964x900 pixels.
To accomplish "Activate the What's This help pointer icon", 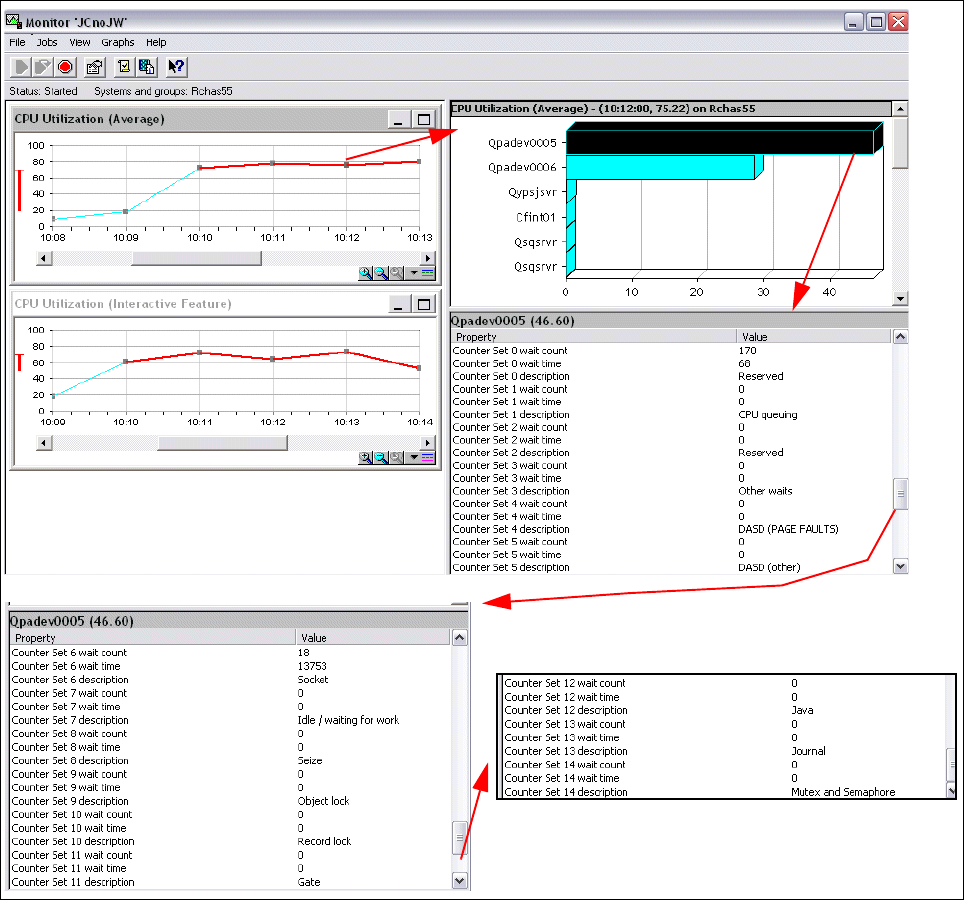I will tap(176, 66).
